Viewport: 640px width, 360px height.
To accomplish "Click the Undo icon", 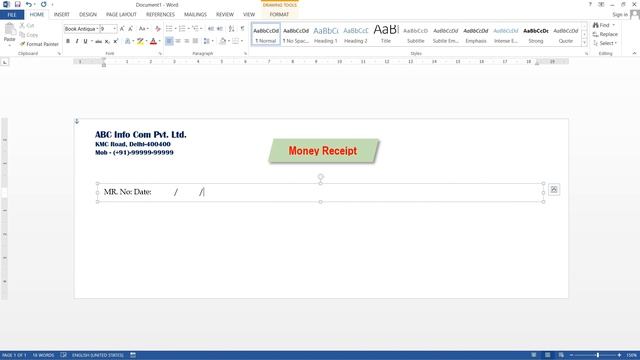I will (29, 4).
